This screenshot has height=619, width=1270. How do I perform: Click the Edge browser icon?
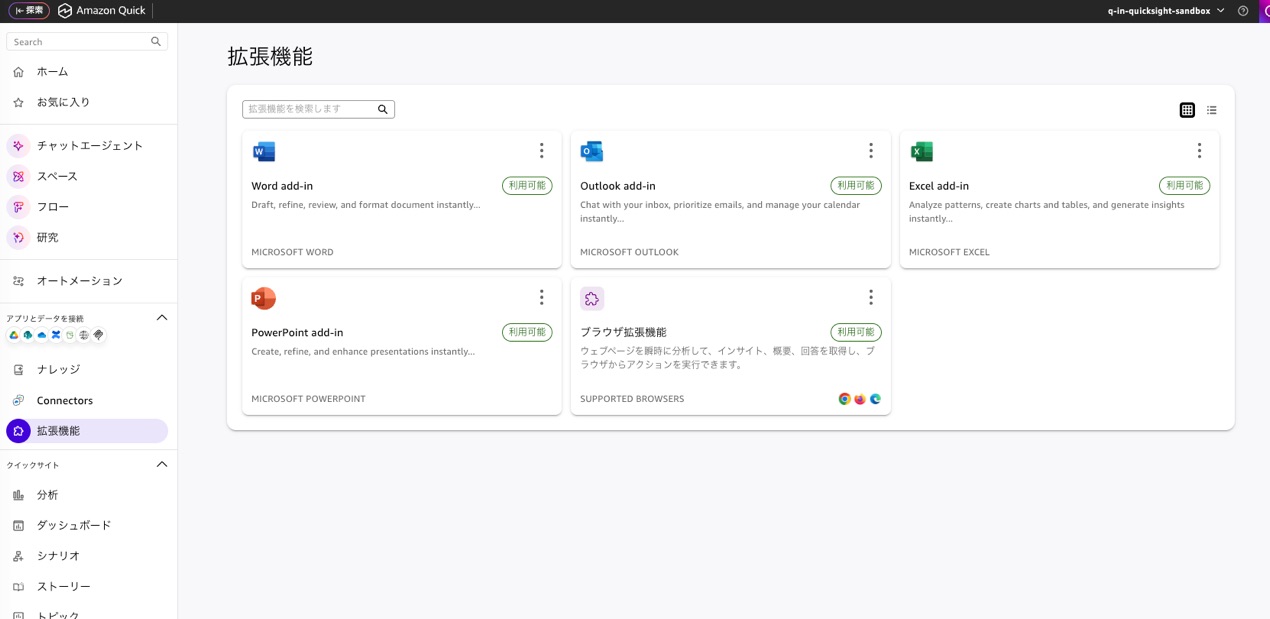875,399
